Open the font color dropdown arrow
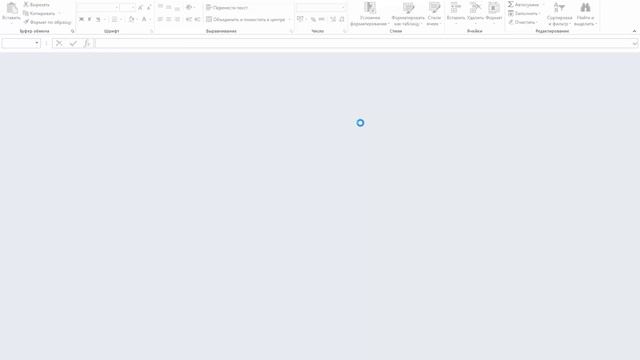640x360 pixels. (150, 19)
